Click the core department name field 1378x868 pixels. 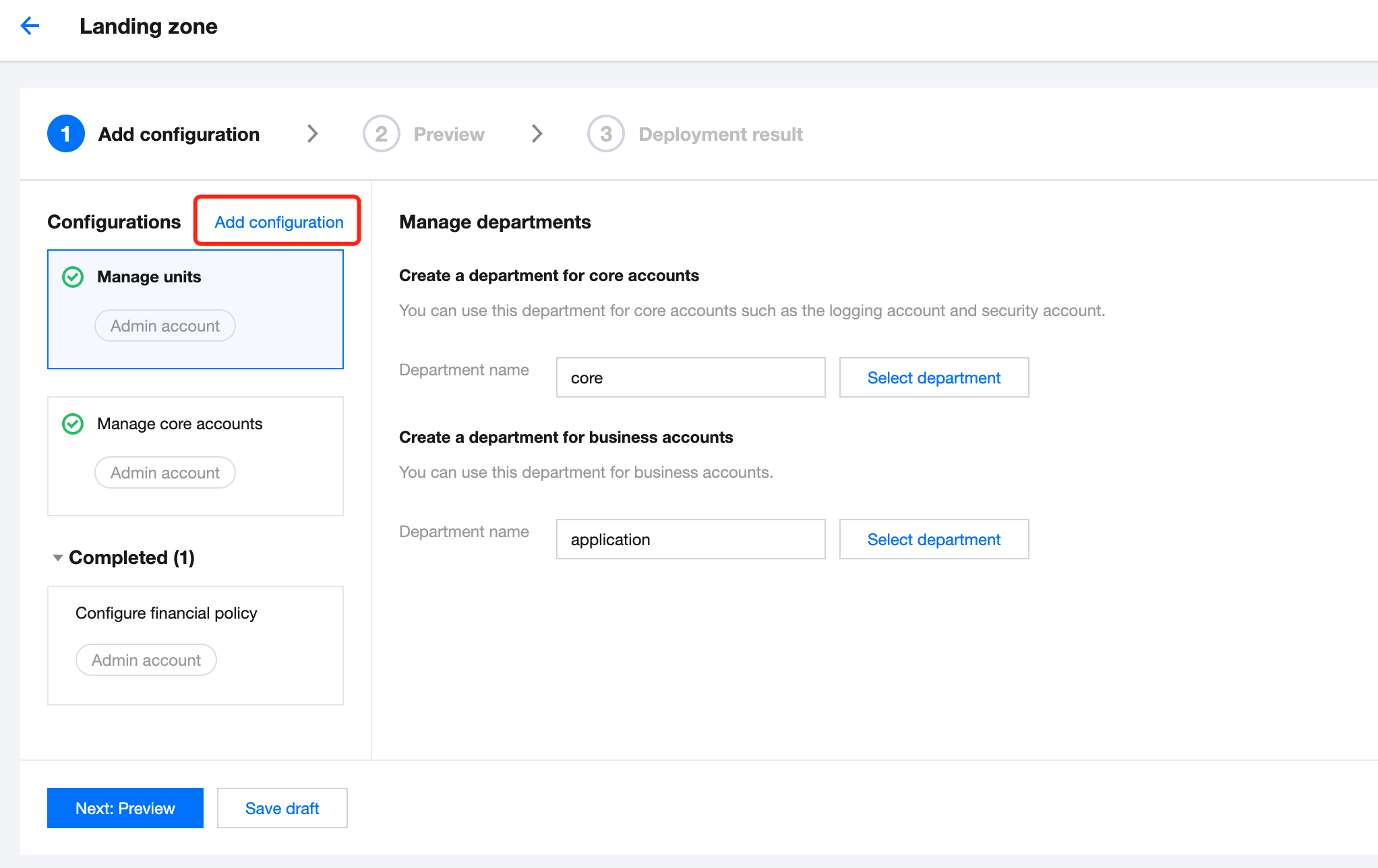coord(690,378)
